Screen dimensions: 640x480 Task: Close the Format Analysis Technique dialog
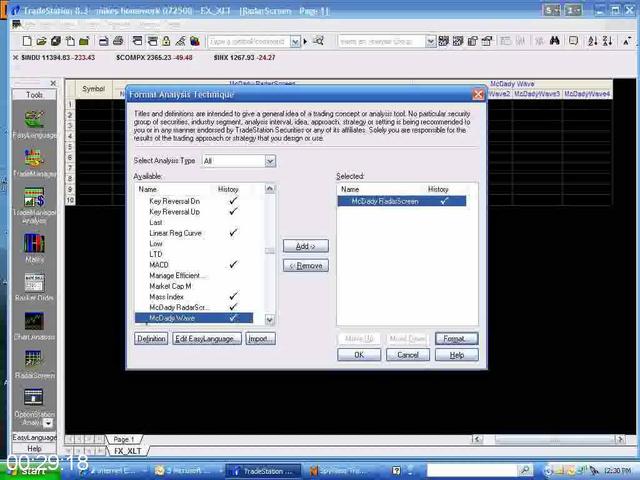click(478, 95)
